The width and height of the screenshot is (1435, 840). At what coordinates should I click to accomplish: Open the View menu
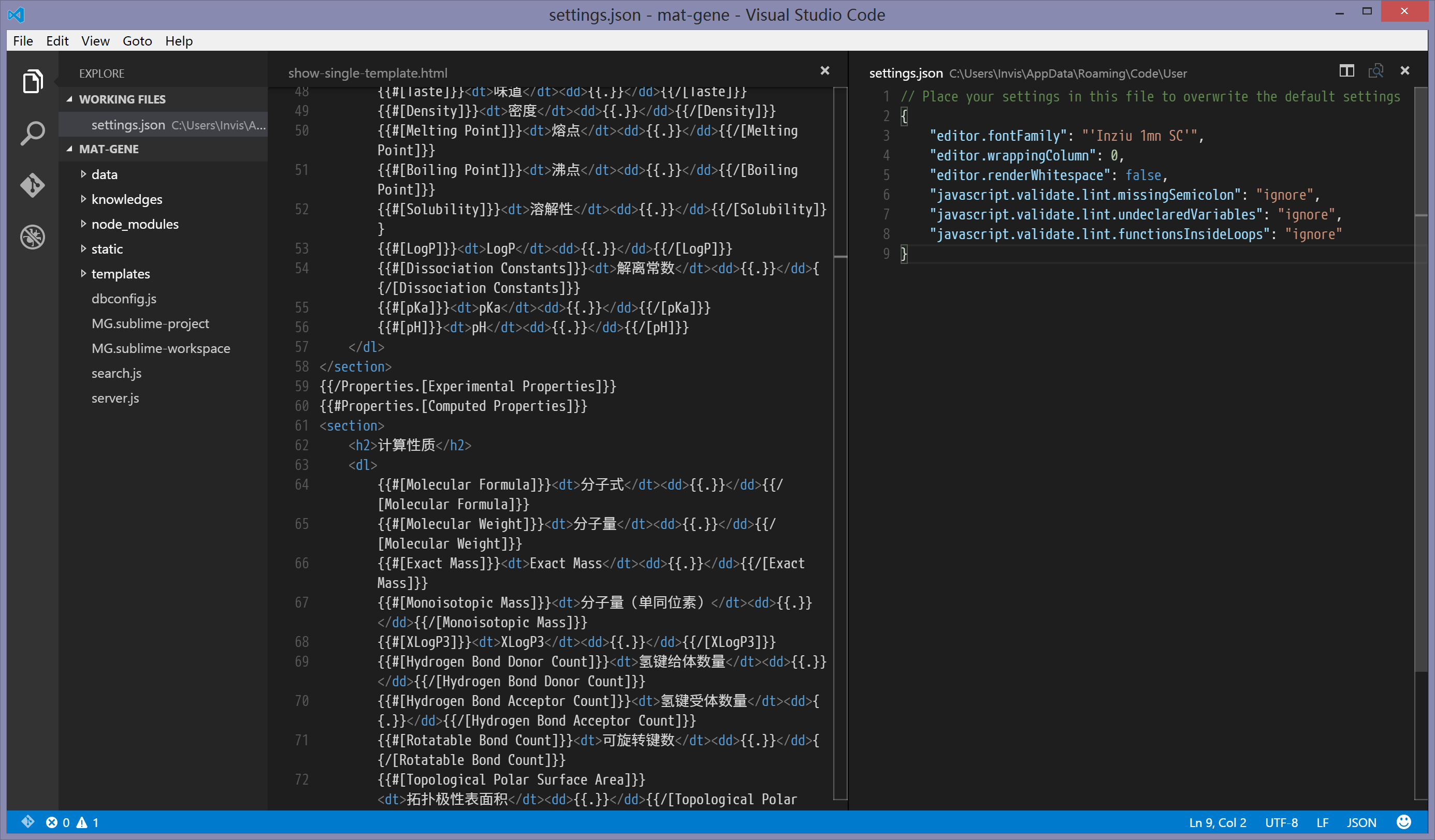click(95, 41)
